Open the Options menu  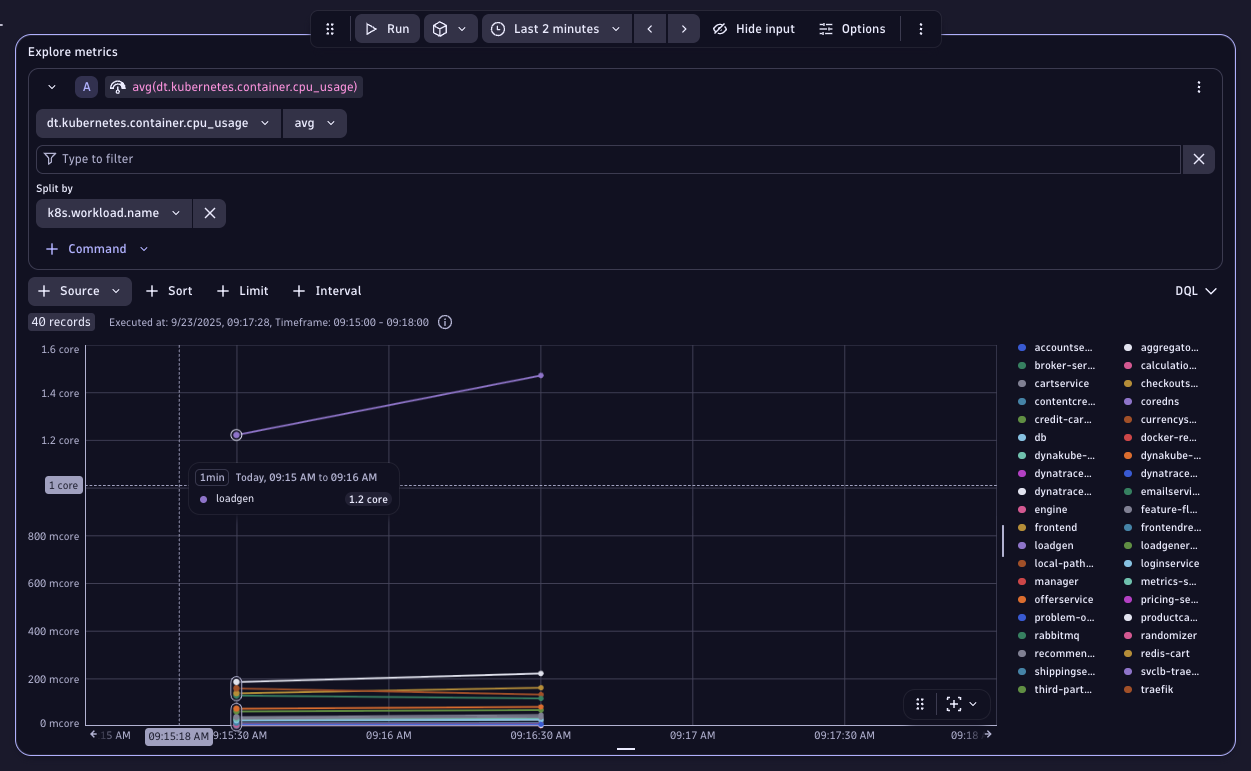coord(852,29)
